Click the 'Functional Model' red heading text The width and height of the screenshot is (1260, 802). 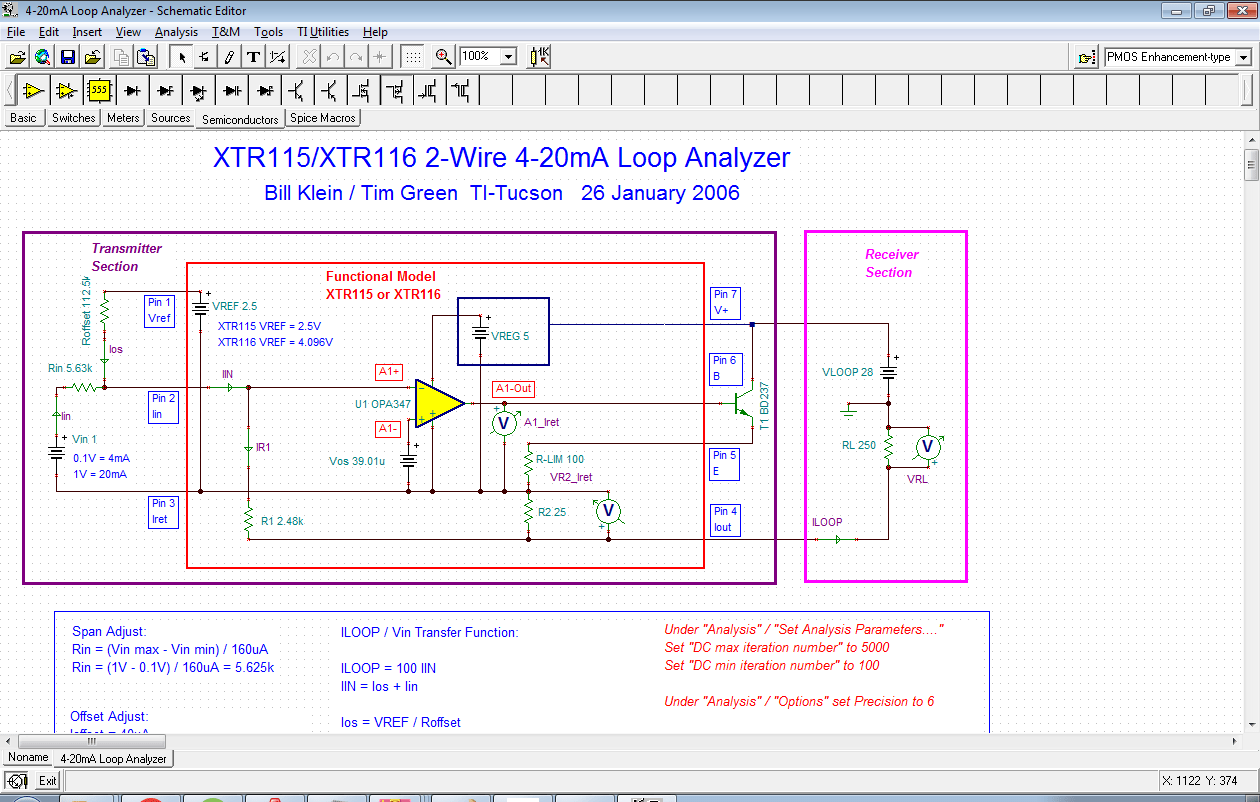click(x=381, y=277)
